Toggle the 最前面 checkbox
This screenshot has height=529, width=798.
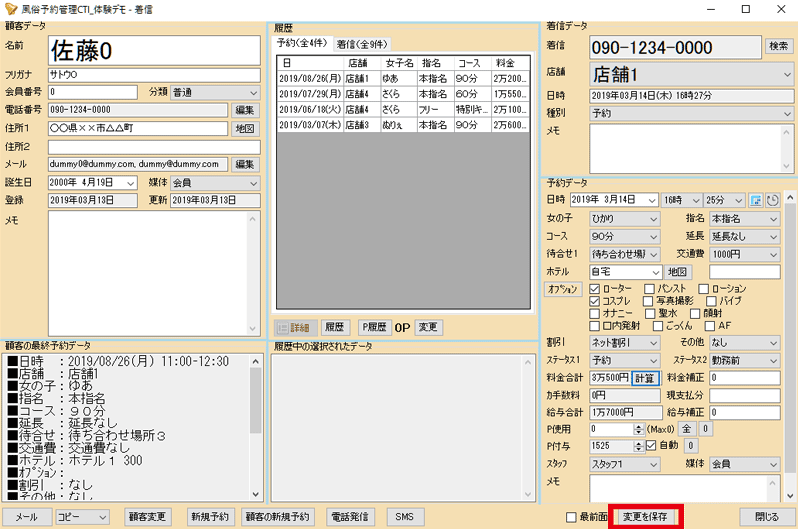[571, 517]
